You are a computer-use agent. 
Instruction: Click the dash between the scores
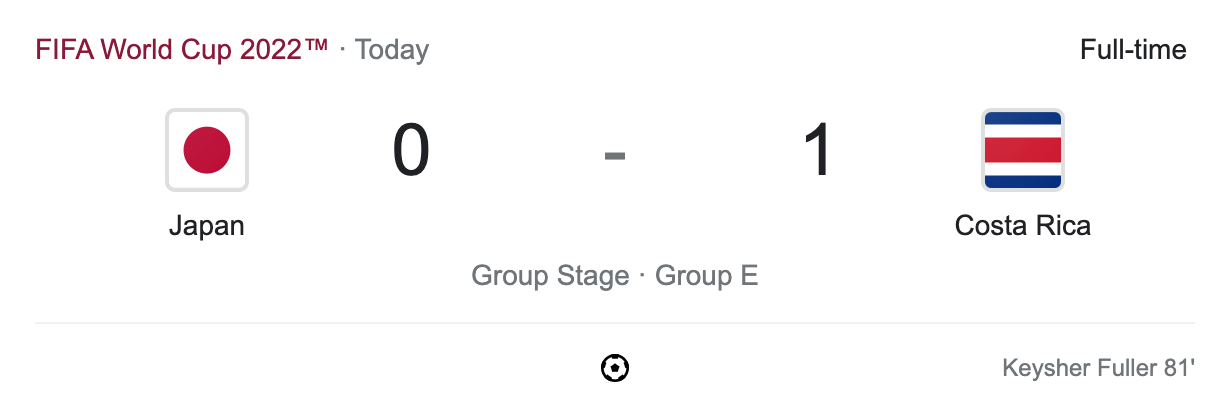tap(615, 155)
